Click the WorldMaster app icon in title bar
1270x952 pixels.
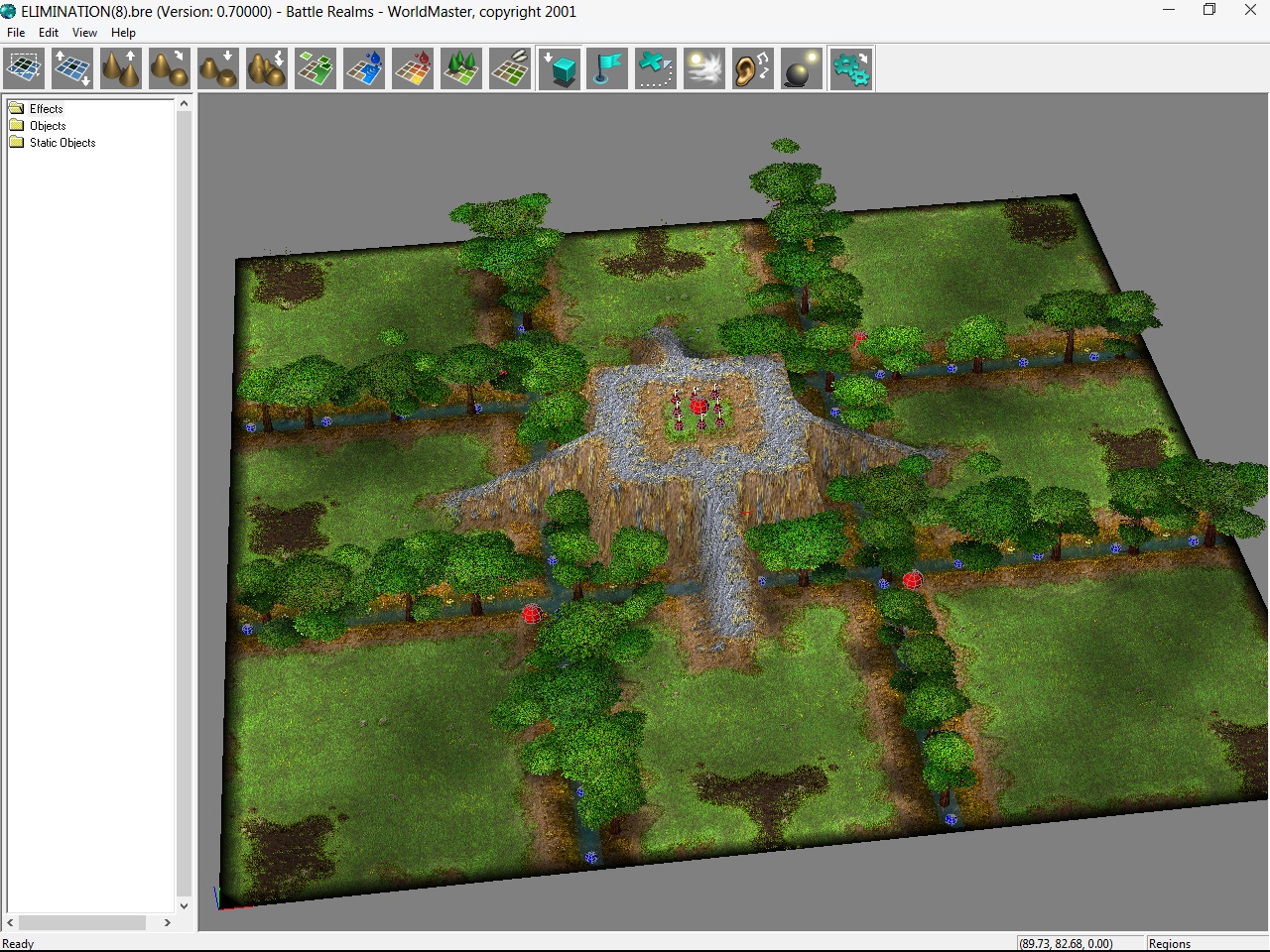tap(9, 12)
